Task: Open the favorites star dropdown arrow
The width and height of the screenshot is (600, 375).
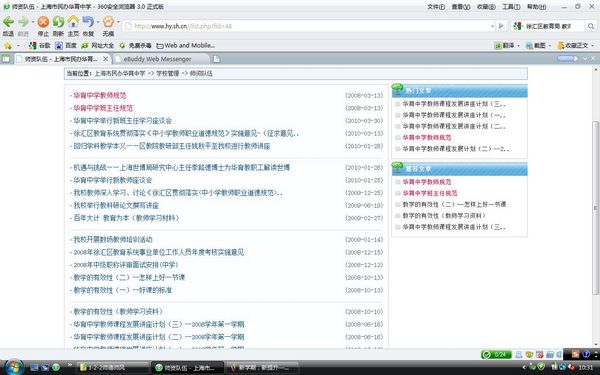Action: tap(18, 46)
